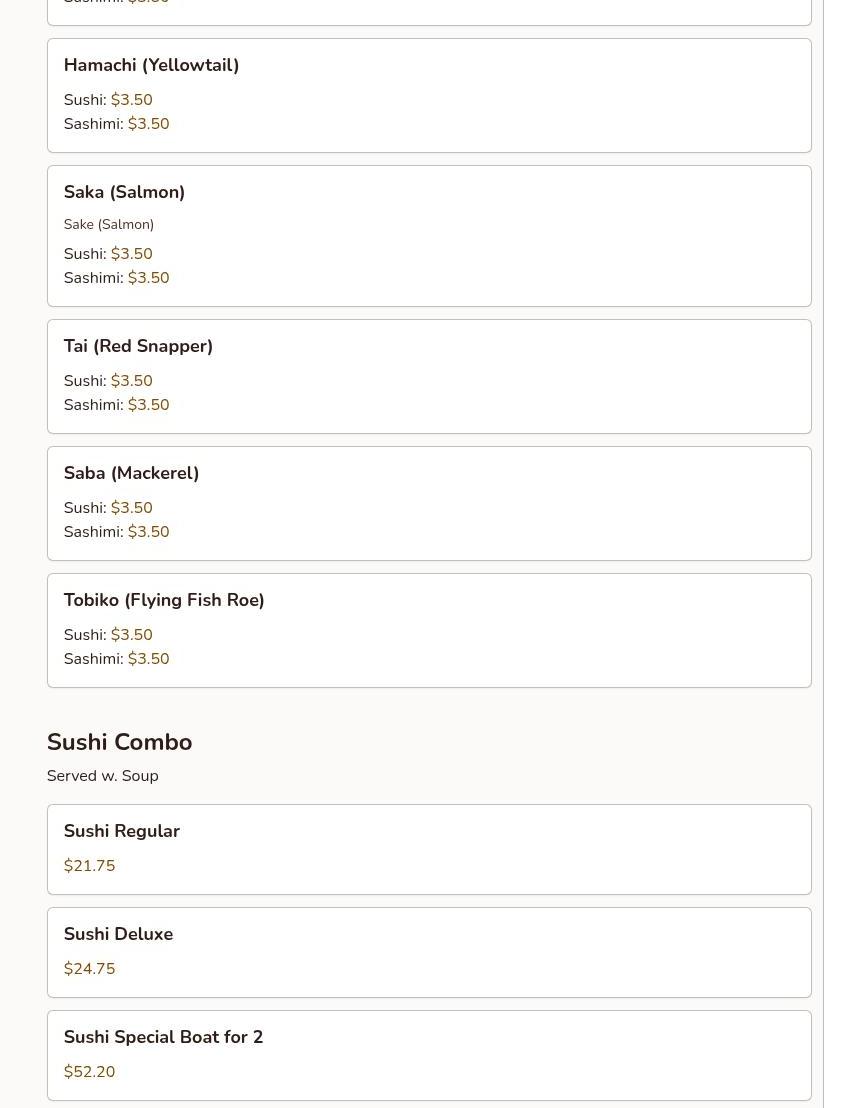Click the Served w. Soup note

[102, 776]
